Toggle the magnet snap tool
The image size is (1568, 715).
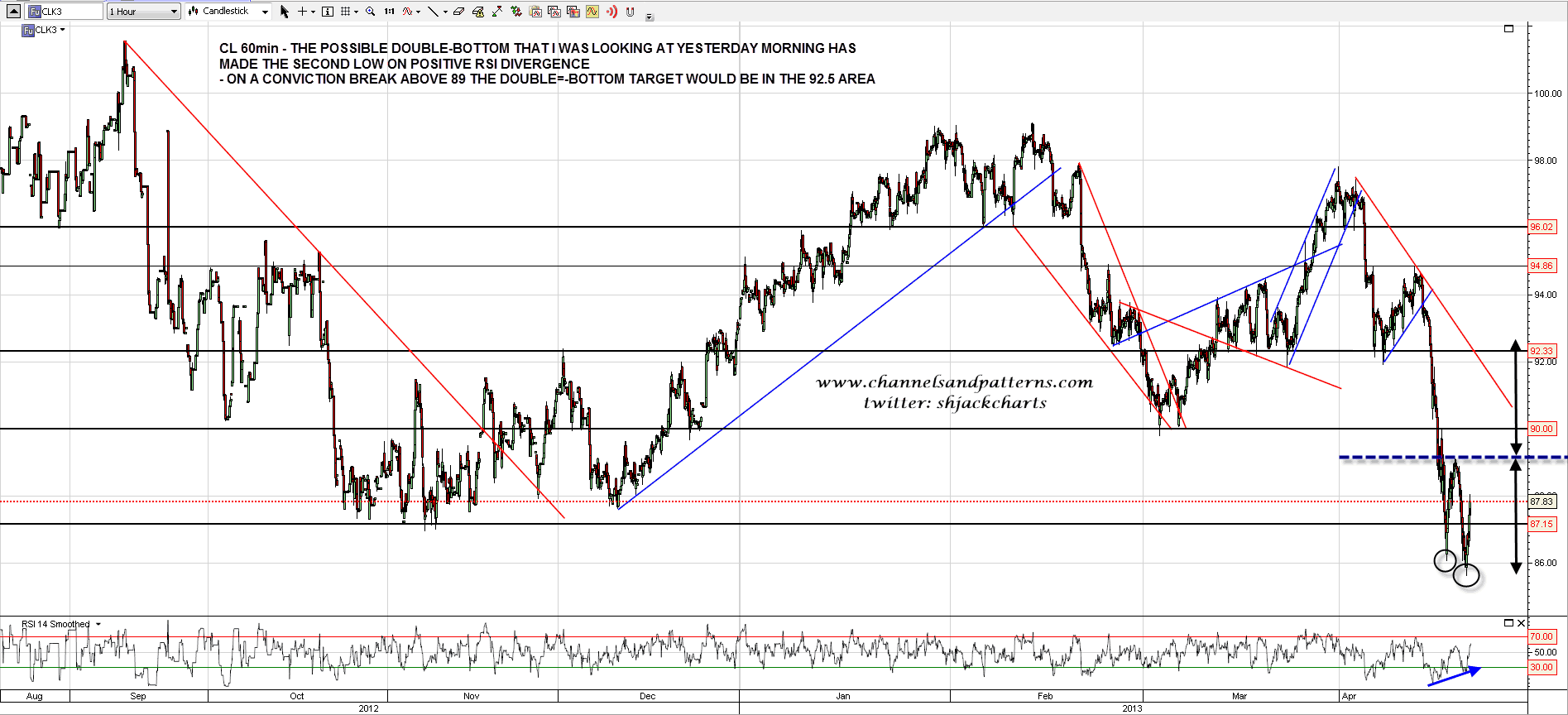[631, 12]
